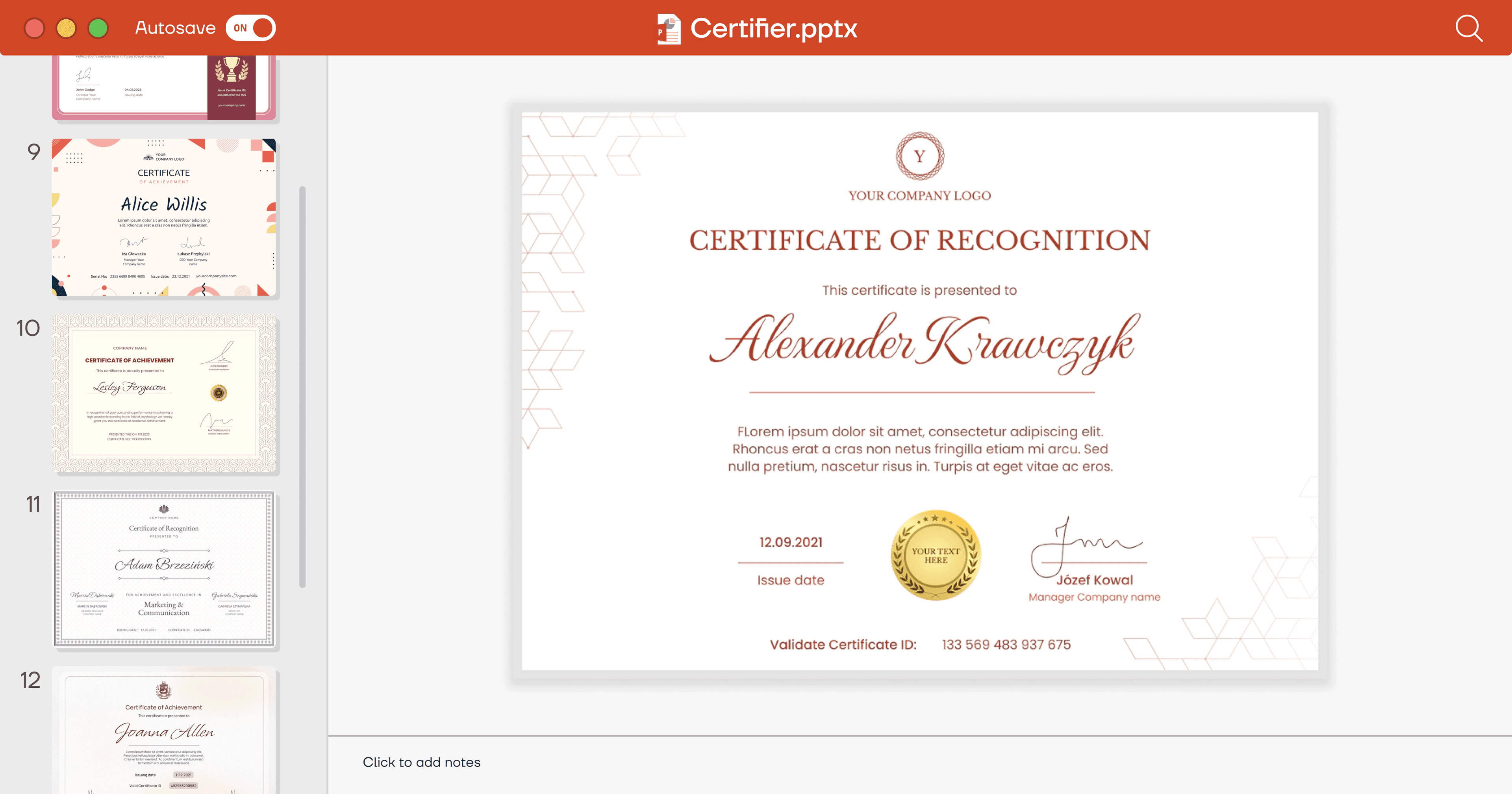Click the gold seal badge on certificate

[936, 555]
